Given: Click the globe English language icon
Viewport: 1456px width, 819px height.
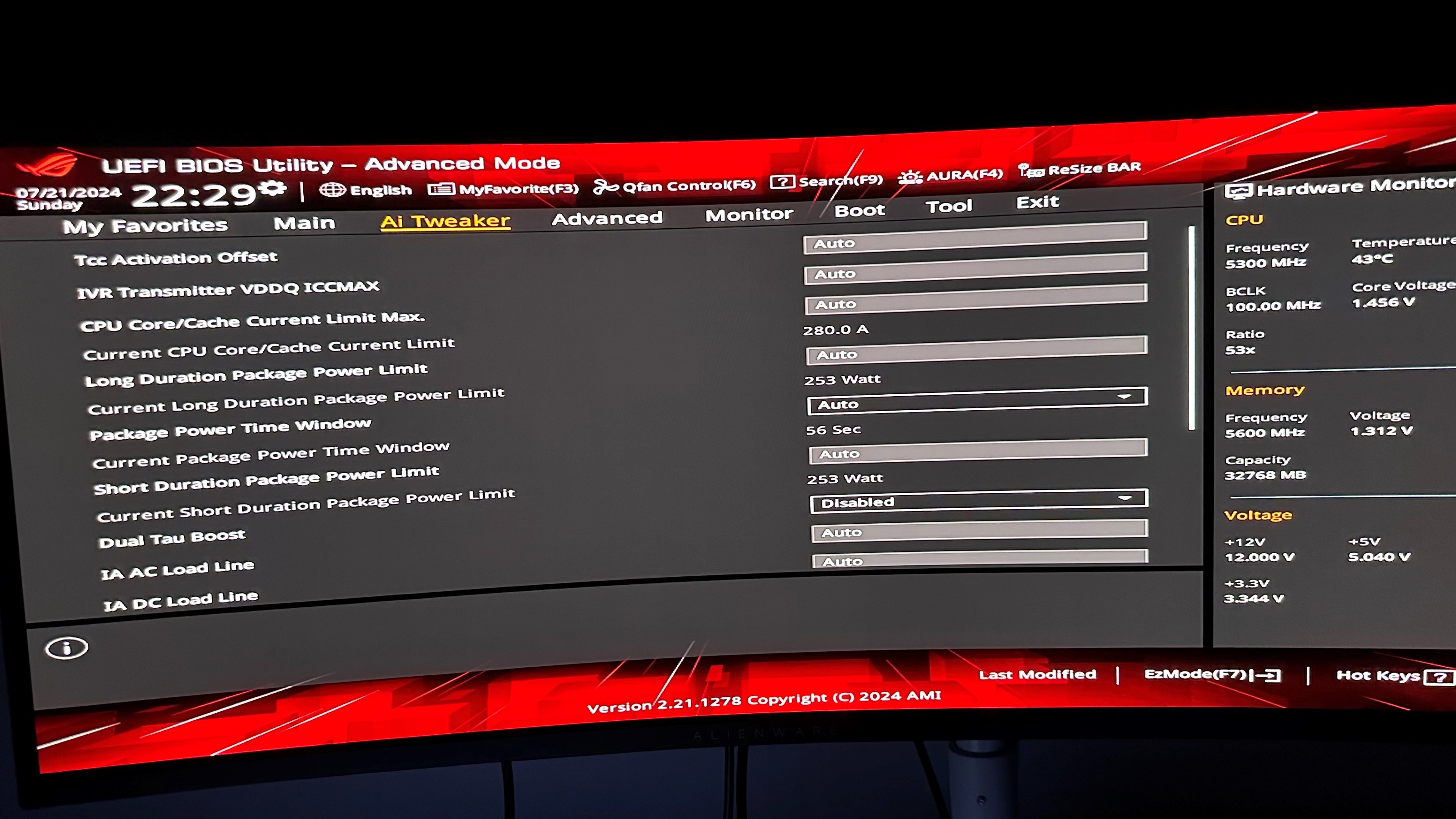Looking at the screenshot, I should [x=333, y=190].
